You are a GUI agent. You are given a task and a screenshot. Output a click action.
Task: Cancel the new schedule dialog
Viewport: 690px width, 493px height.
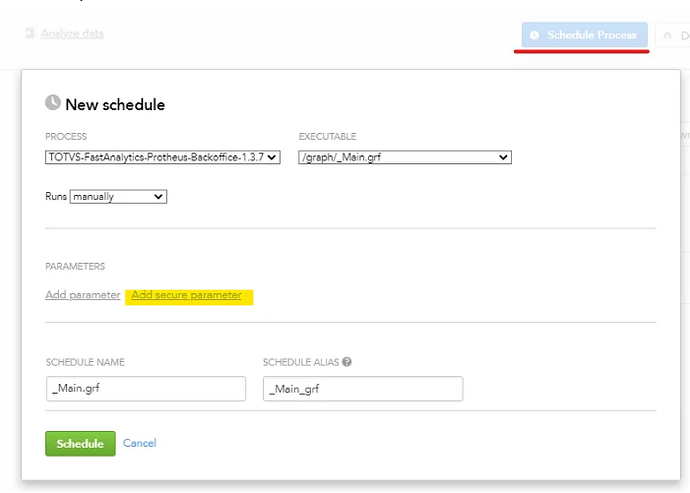(x=139, y=443)
